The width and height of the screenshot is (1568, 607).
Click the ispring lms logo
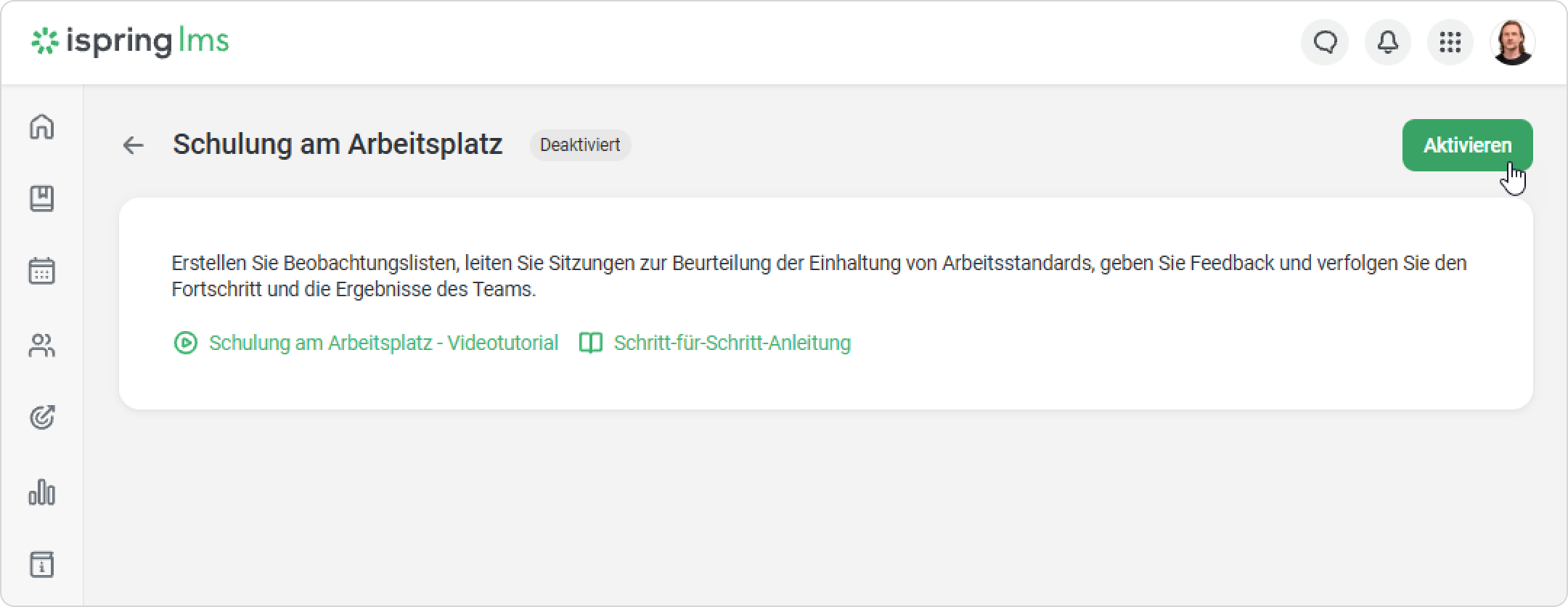130,41
